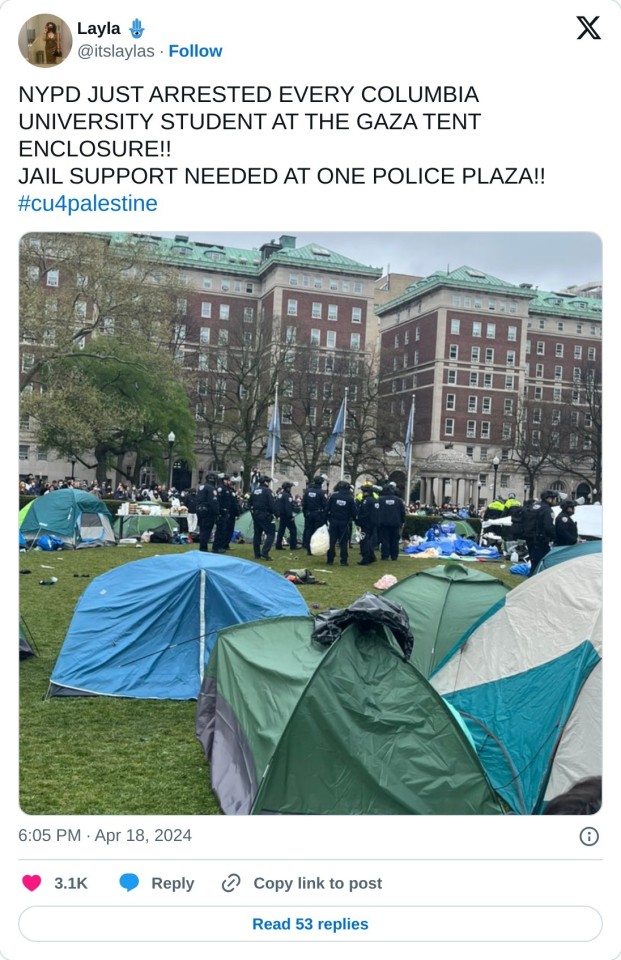The width and height of the screenshot is (621, 960).
Task: Like the post with the heart icon
Action: [32, 883]
